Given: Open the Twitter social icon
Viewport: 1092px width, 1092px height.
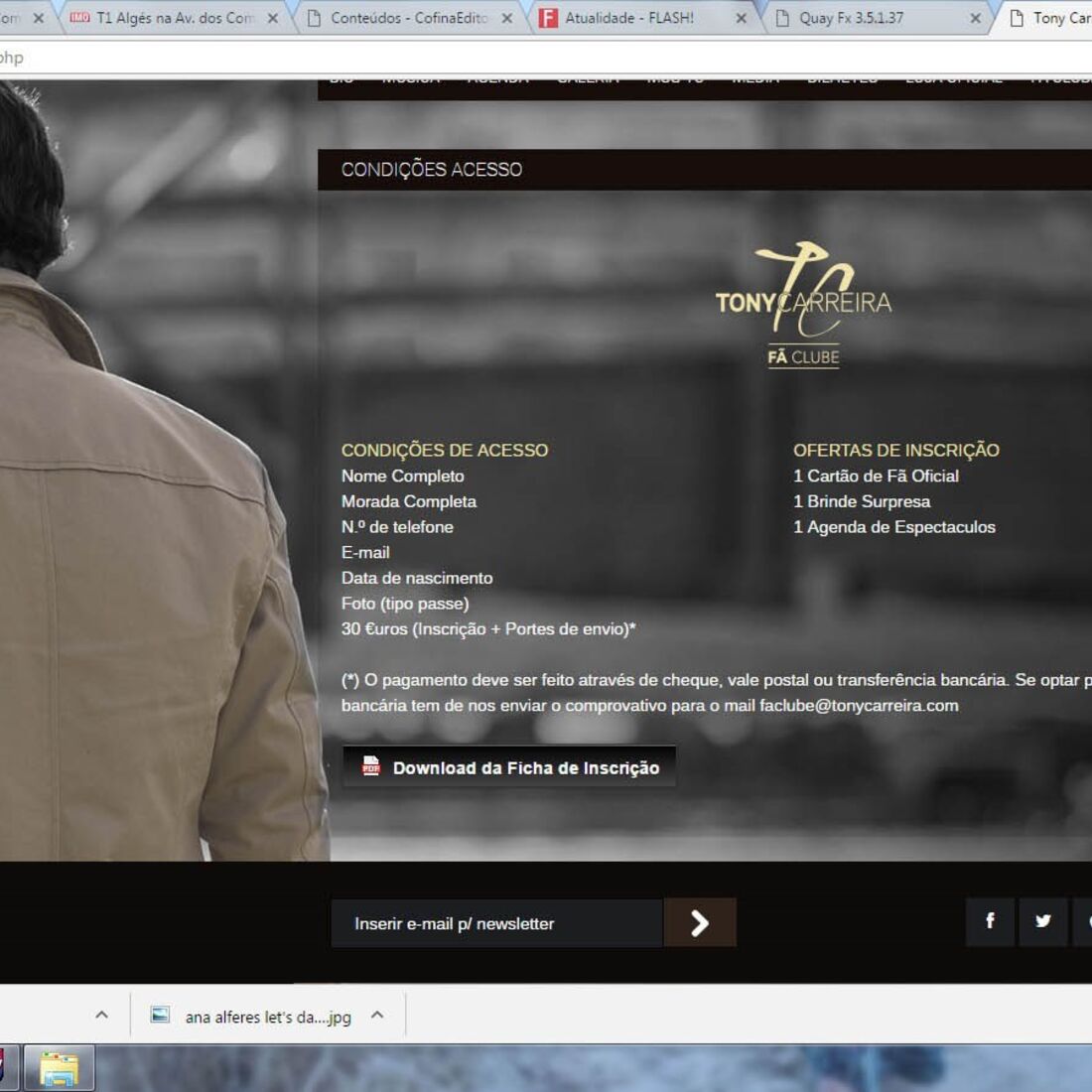Looking at the screenshot, I should [1042, 922].
